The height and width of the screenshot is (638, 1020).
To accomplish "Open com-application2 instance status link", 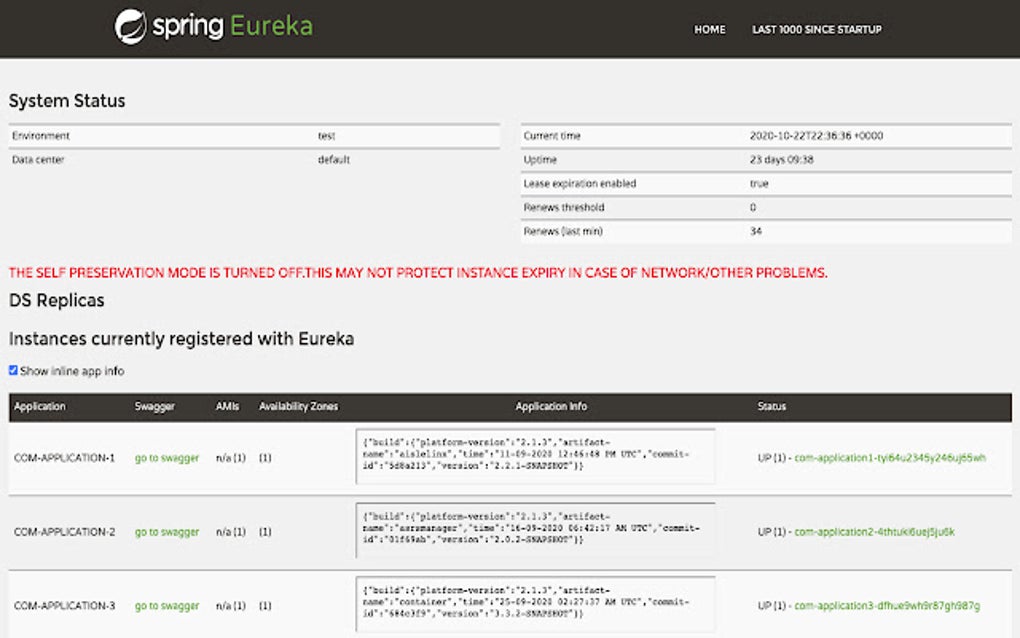I will point(874,532).
